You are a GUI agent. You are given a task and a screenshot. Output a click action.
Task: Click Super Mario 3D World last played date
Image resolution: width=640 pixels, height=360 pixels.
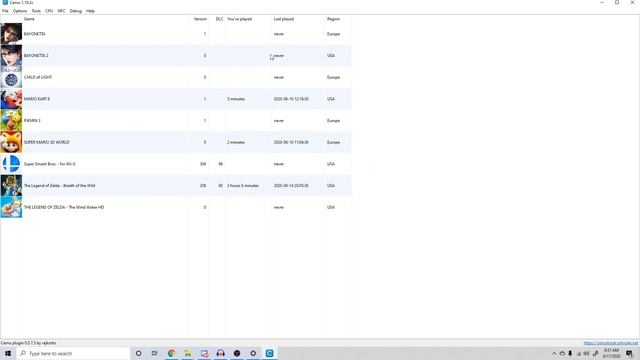point(291,142)
